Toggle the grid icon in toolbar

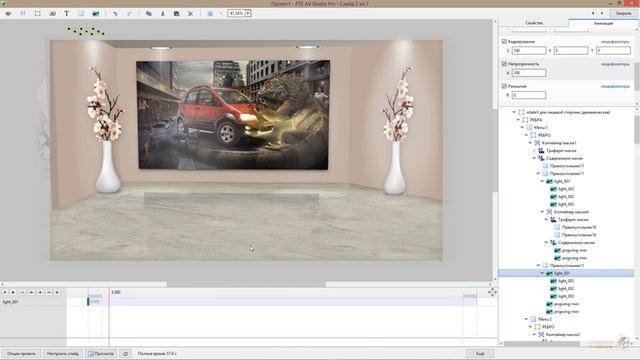[210, 13]
